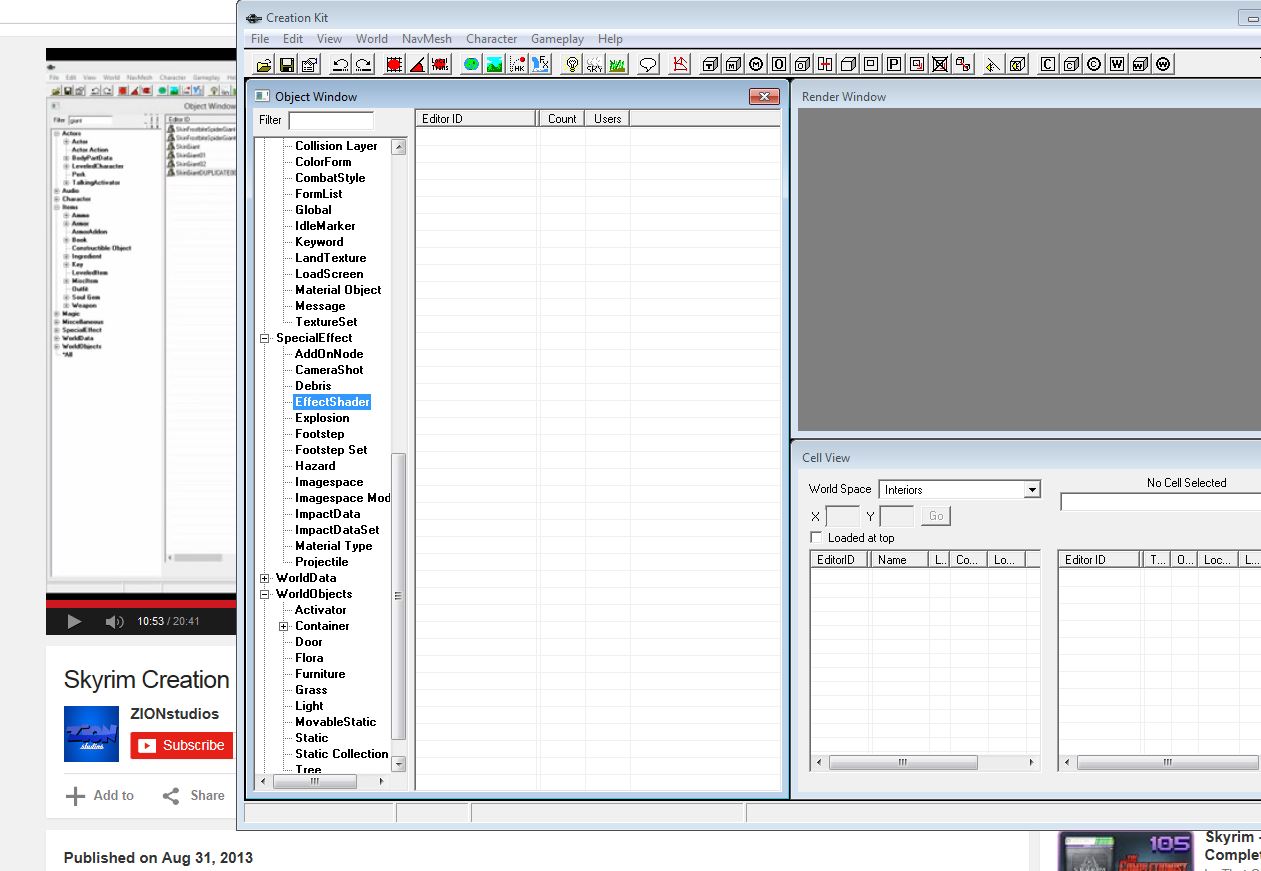Expand the WorldData tree node

pos(265,578)
